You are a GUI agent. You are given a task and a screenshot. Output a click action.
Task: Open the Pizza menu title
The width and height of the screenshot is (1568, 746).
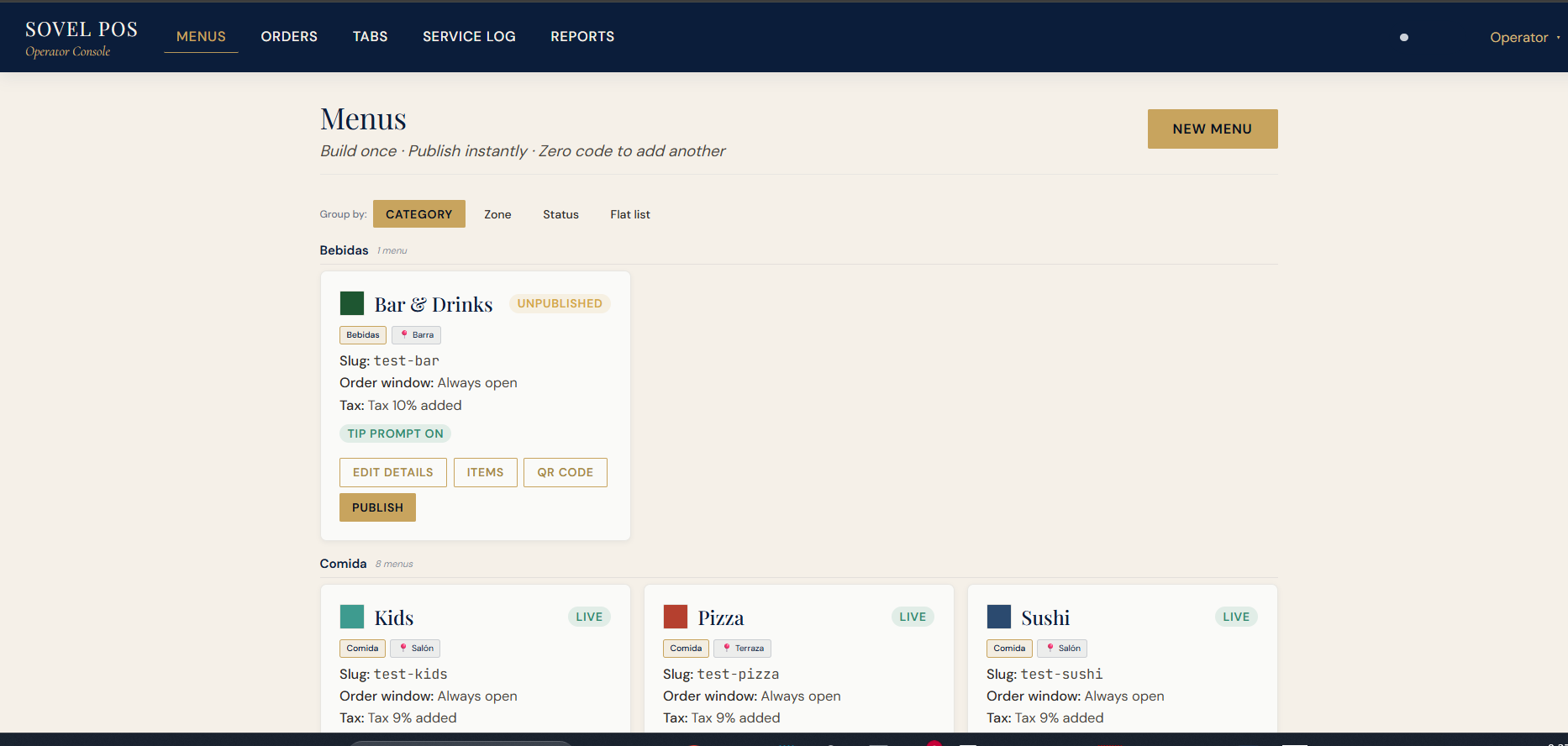coord(721,617)
